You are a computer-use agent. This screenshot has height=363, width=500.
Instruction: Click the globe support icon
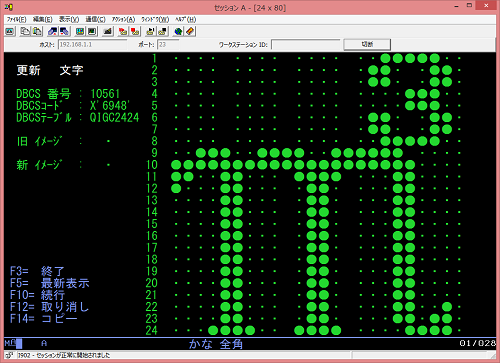[x=178, y=32]
